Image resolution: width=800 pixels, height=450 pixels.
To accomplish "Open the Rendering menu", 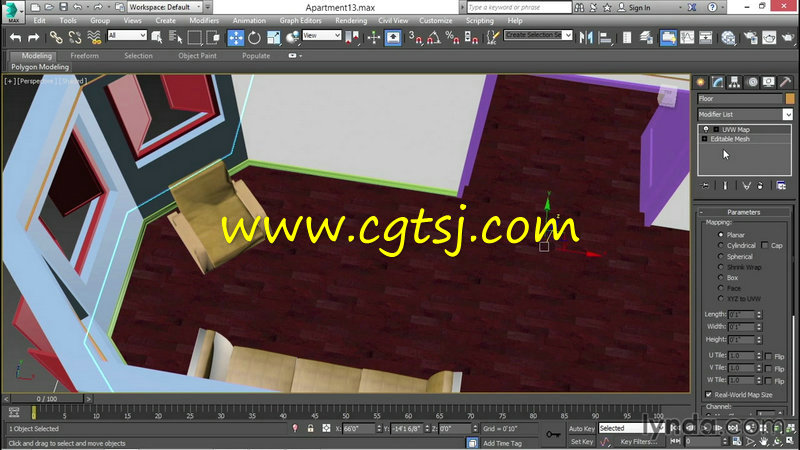I will point(351,20).
